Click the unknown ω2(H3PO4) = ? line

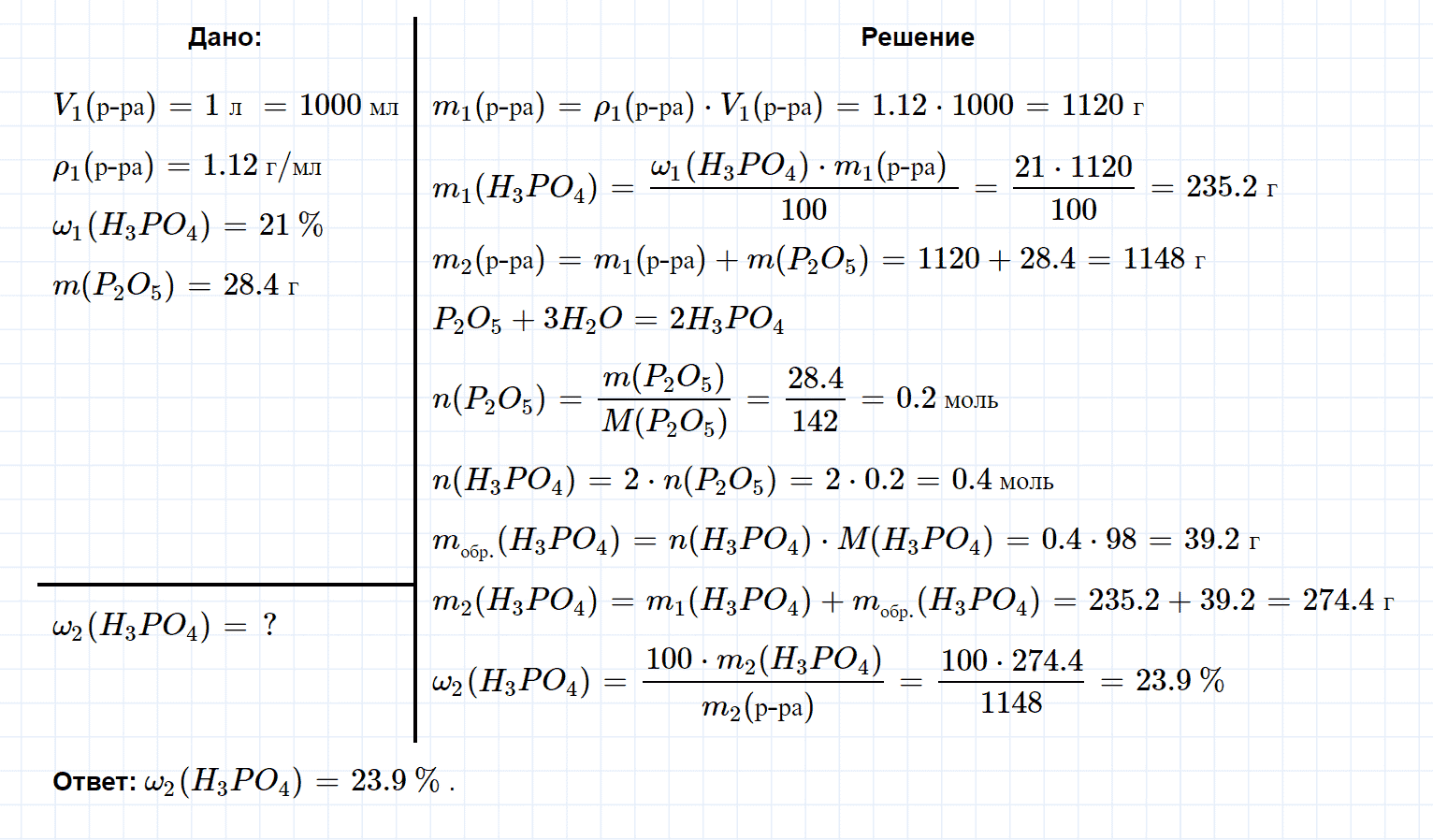[x=165, y=625]
